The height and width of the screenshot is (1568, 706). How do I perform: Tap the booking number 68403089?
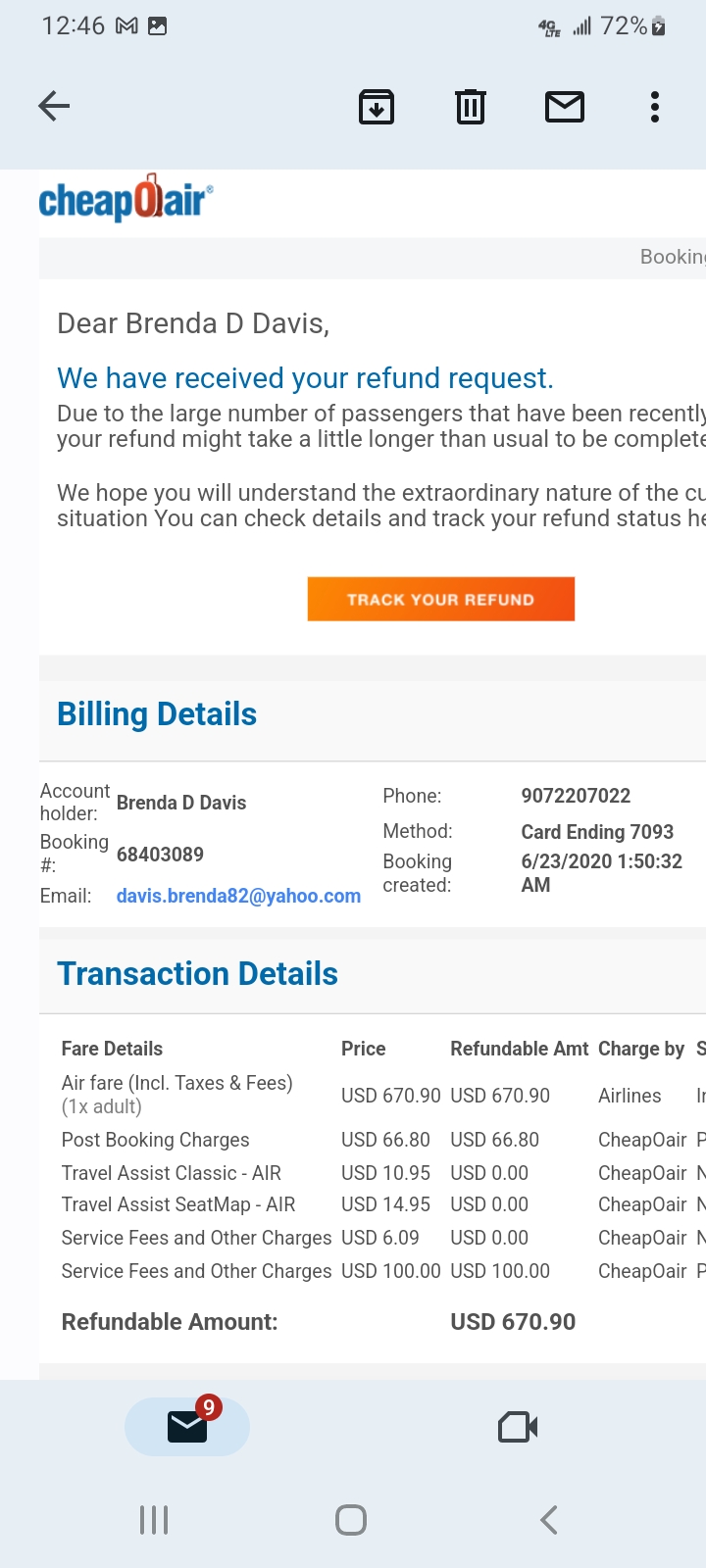pos(160,855)
